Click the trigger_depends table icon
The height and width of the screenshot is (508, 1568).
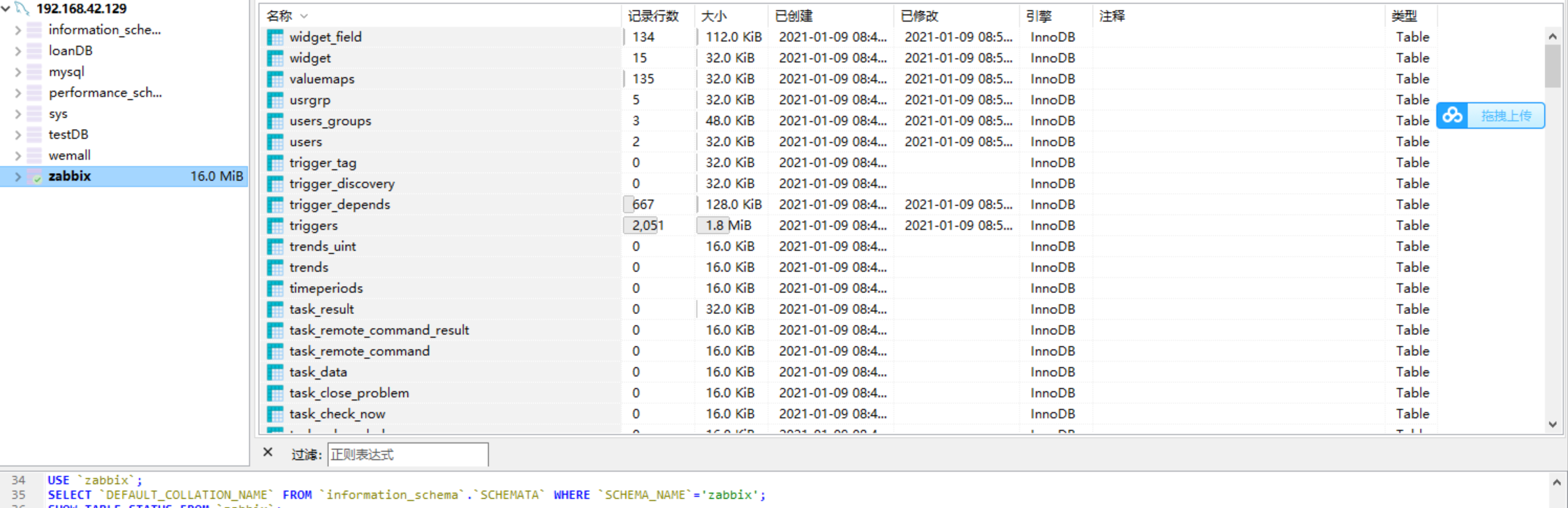275,204
